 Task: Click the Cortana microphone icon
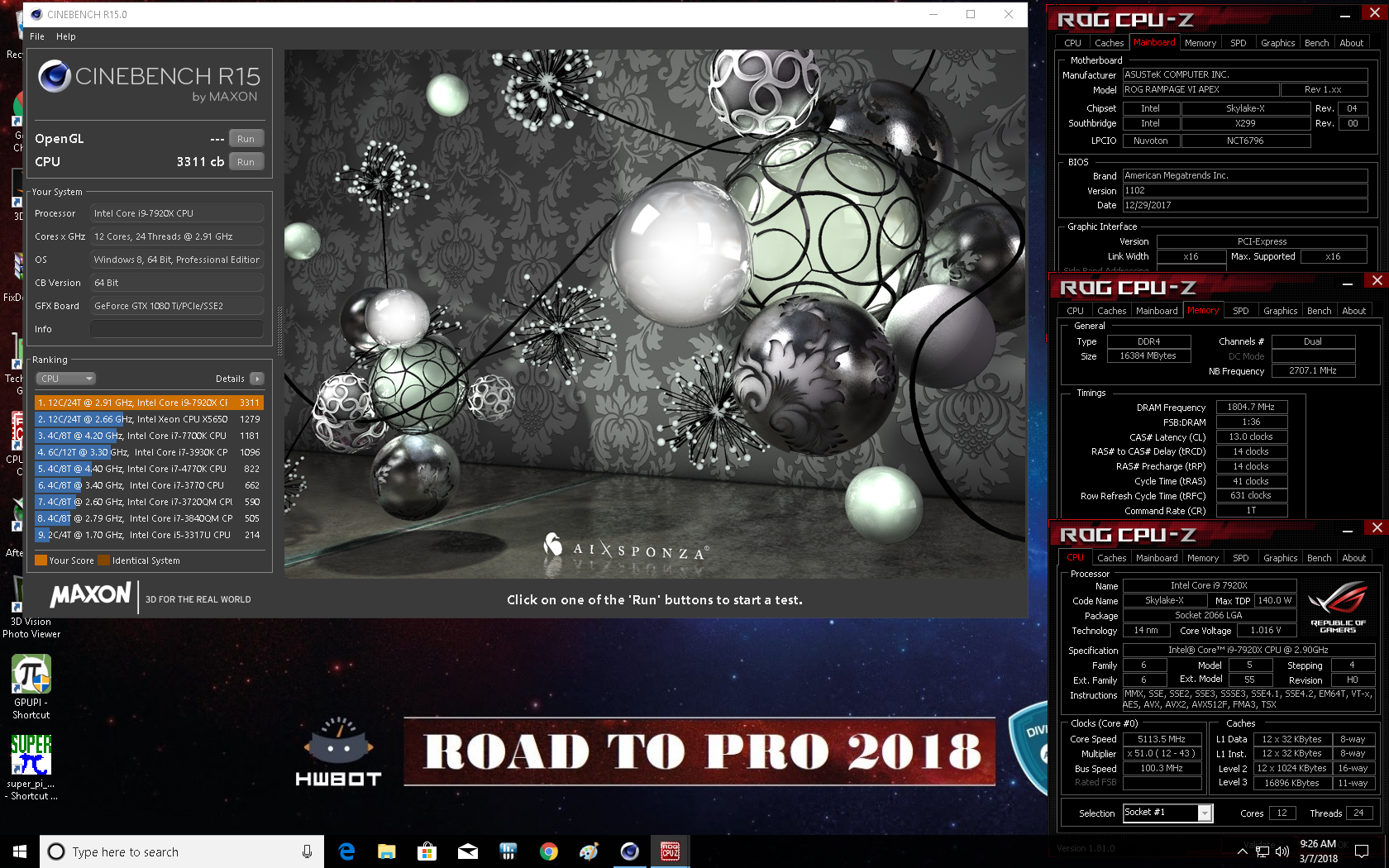(x=307, y=851)
